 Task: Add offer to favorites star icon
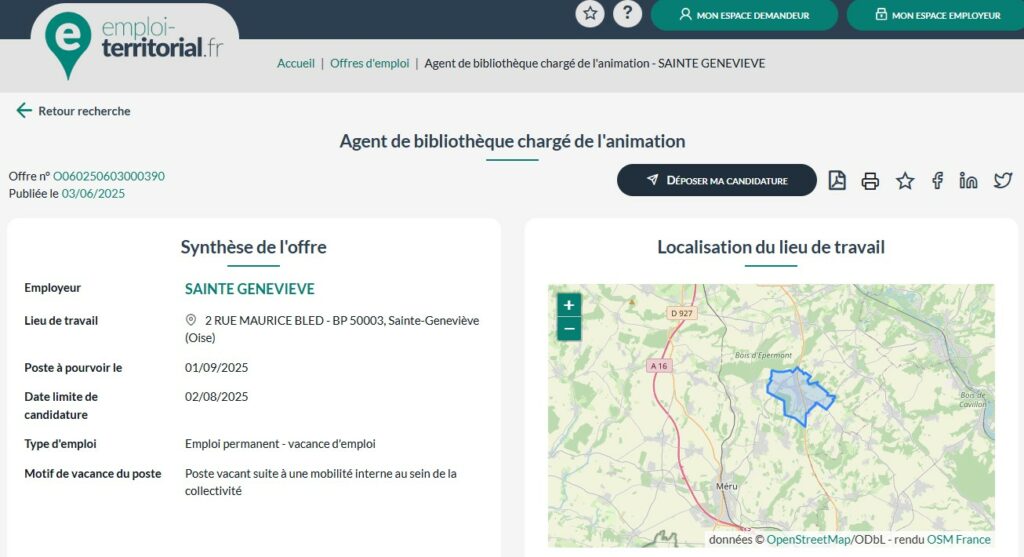(x=904, y=181)
